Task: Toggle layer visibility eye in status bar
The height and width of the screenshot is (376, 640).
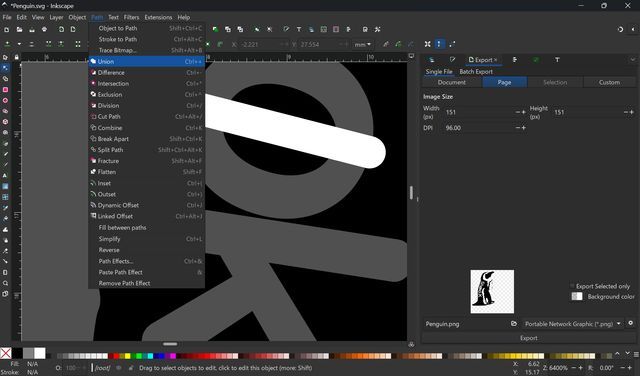Action: pyautogui.click(x=119, y=368)
